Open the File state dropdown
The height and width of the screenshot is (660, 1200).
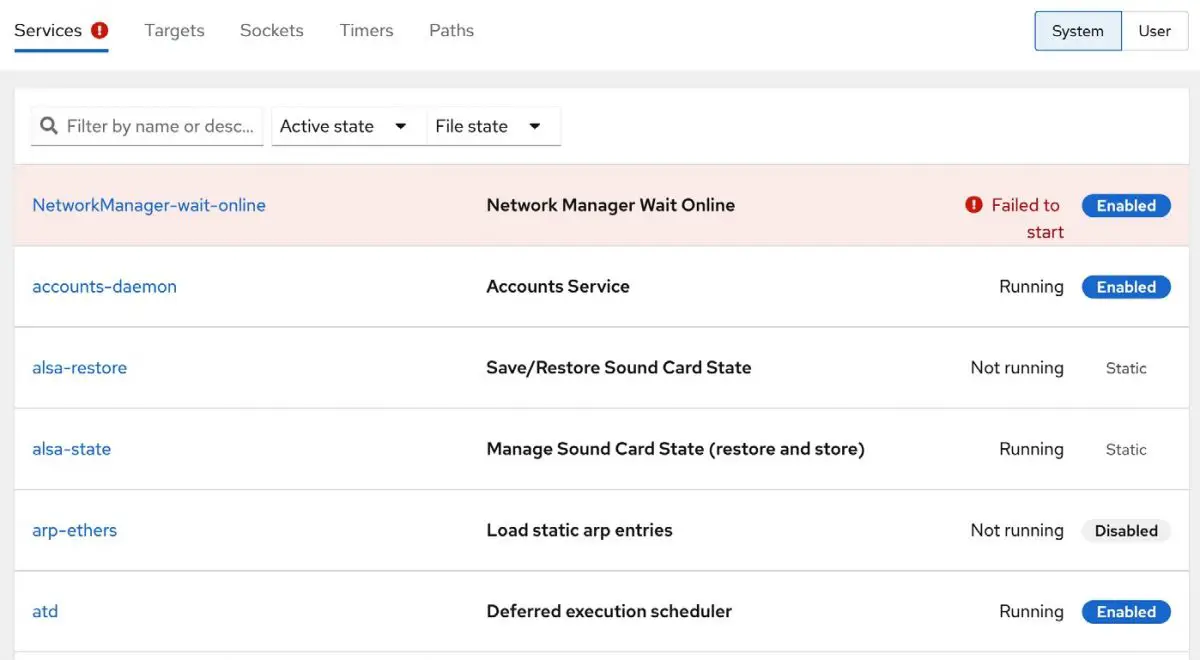pos(491,126)
